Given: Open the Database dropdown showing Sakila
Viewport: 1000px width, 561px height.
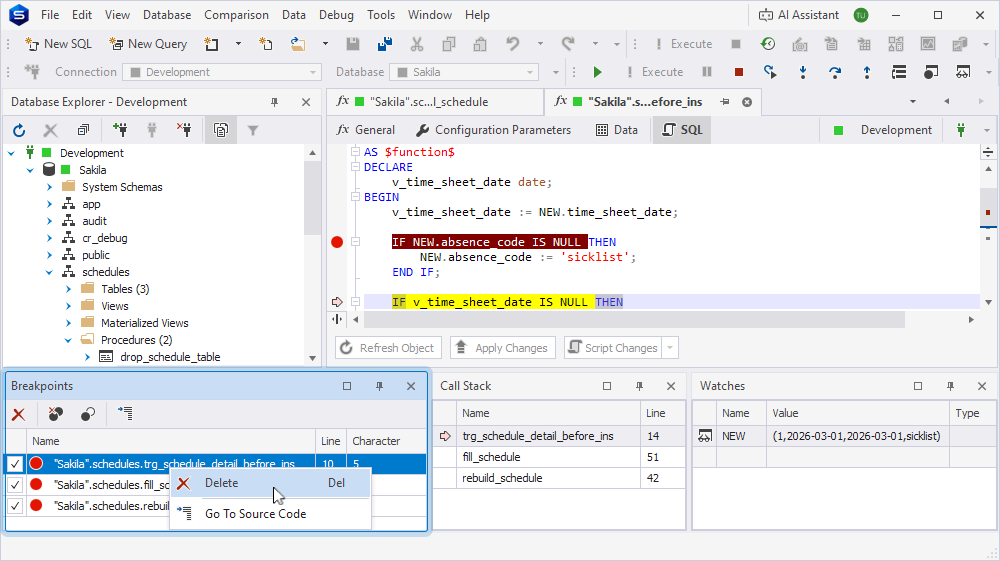Looking at the screenshot, I should [464, 72].
